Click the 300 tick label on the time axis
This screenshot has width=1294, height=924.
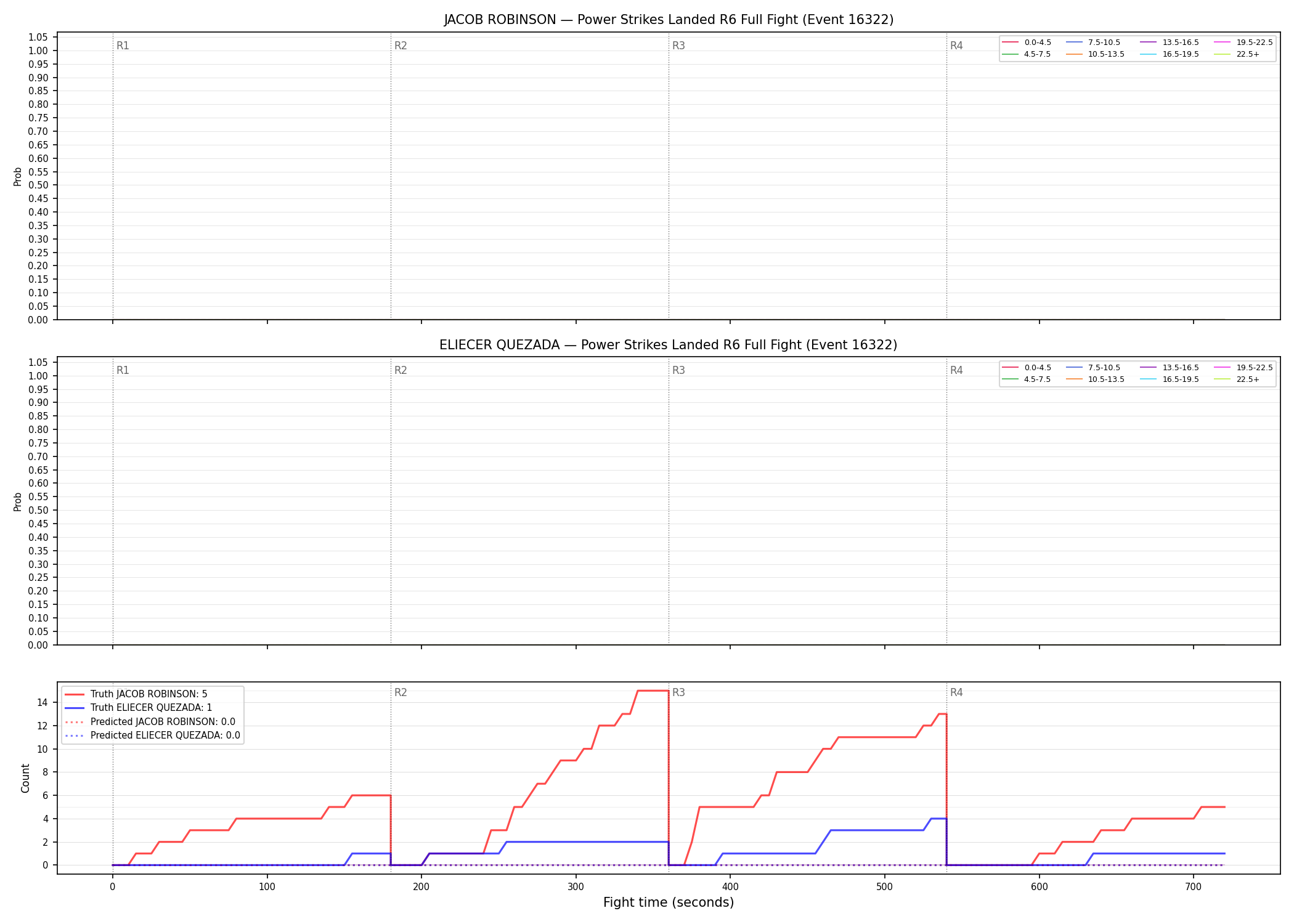click(576, 887)
